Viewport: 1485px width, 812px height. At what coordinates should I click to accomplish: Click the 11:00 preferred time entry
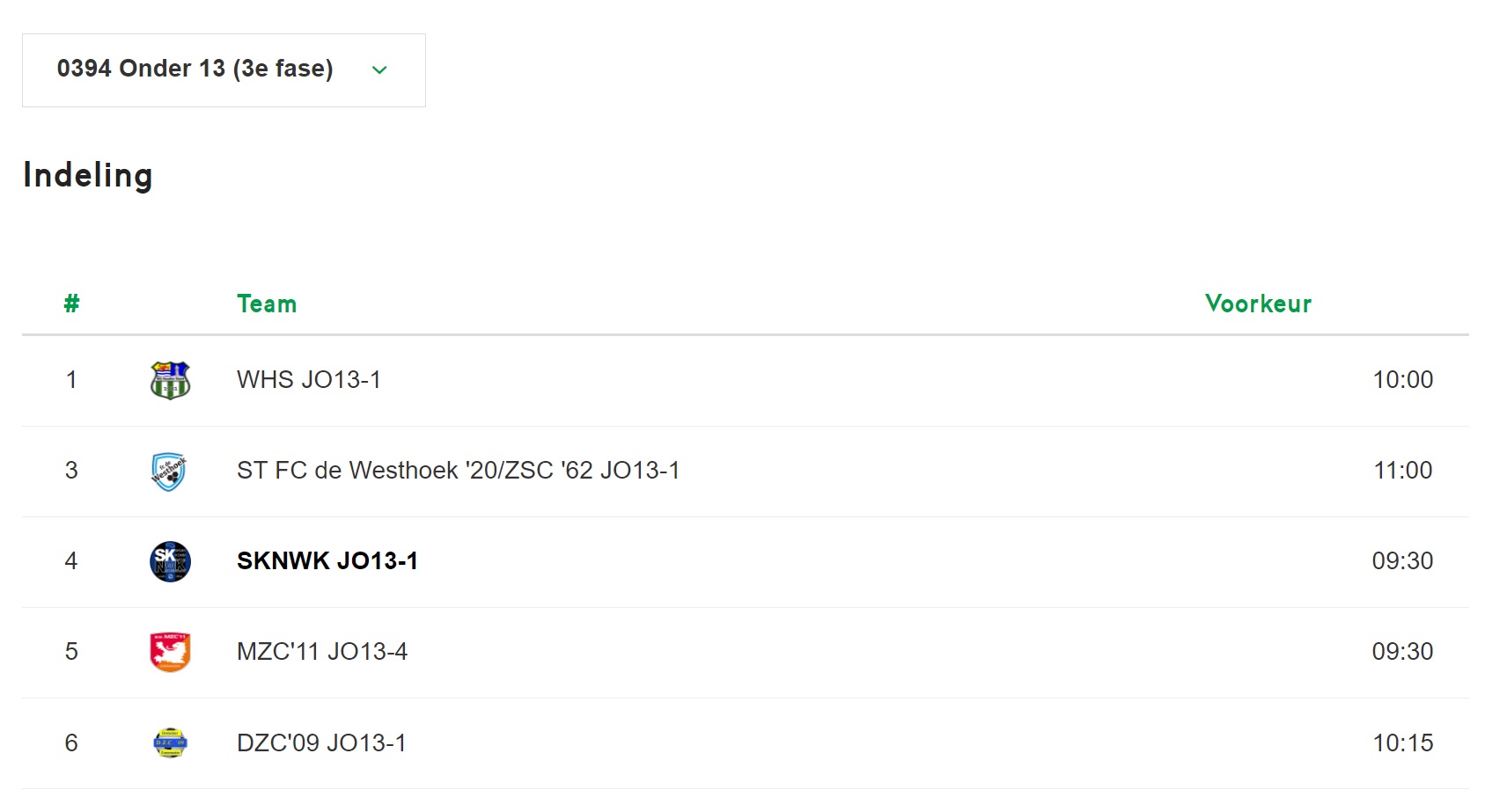point(1403,471)
